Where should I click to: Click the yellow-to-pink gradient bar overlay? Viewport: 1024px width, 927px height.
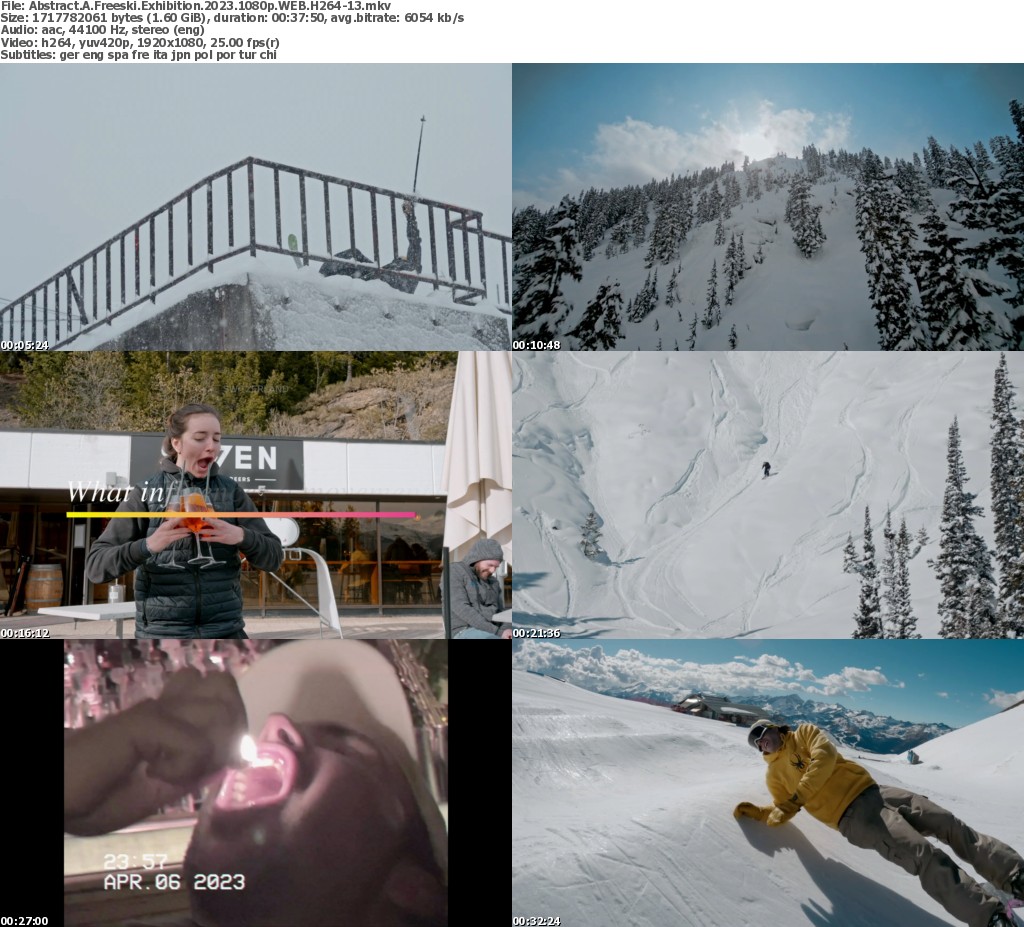coord(241,515)
